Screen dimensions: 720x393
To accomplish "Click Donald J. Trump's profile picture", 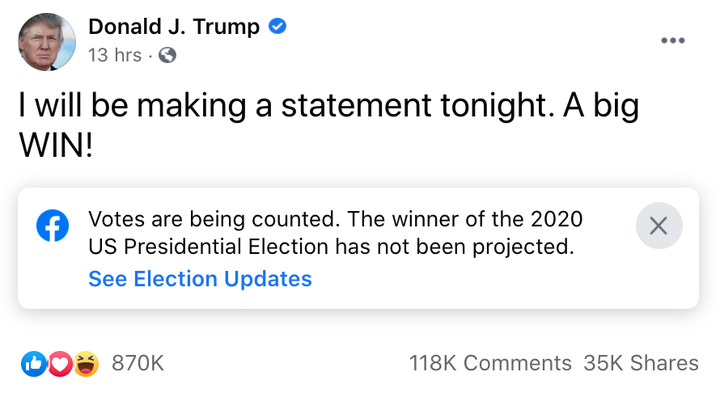I will tap(47, 42).
